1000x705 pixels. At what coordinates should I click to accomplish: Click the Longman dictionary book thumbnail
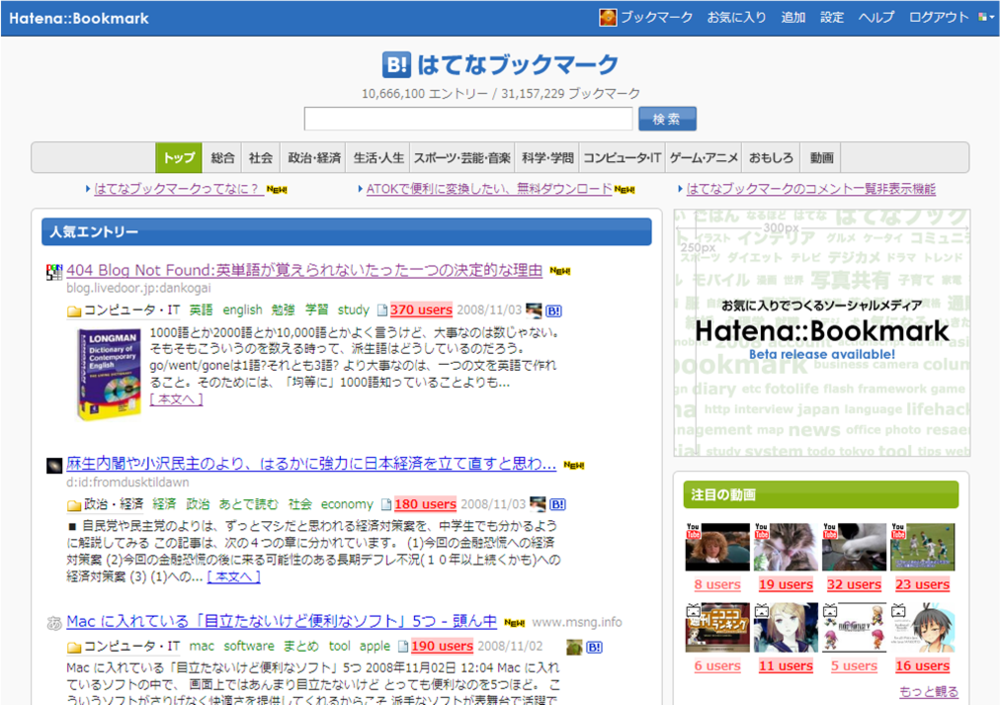tap(108, 373)
